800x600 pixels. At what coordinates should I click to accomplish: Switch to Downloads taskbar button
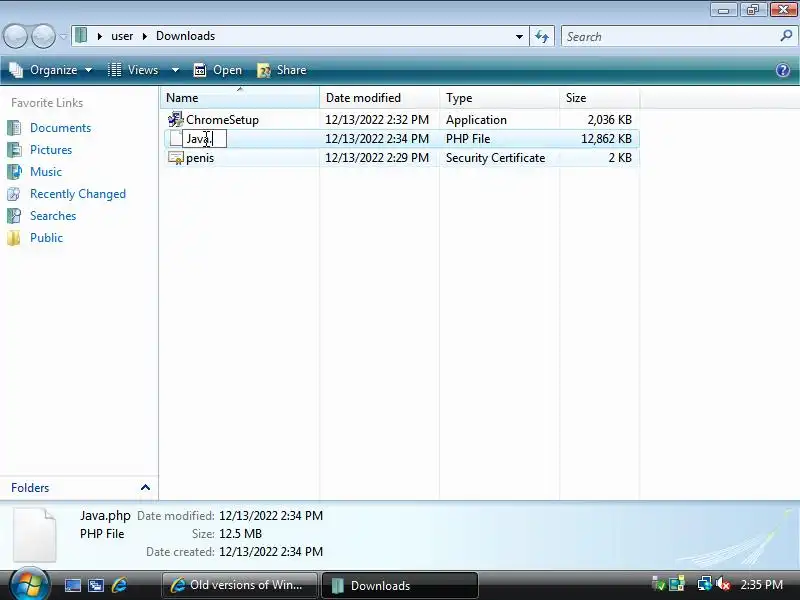[400, 585]
